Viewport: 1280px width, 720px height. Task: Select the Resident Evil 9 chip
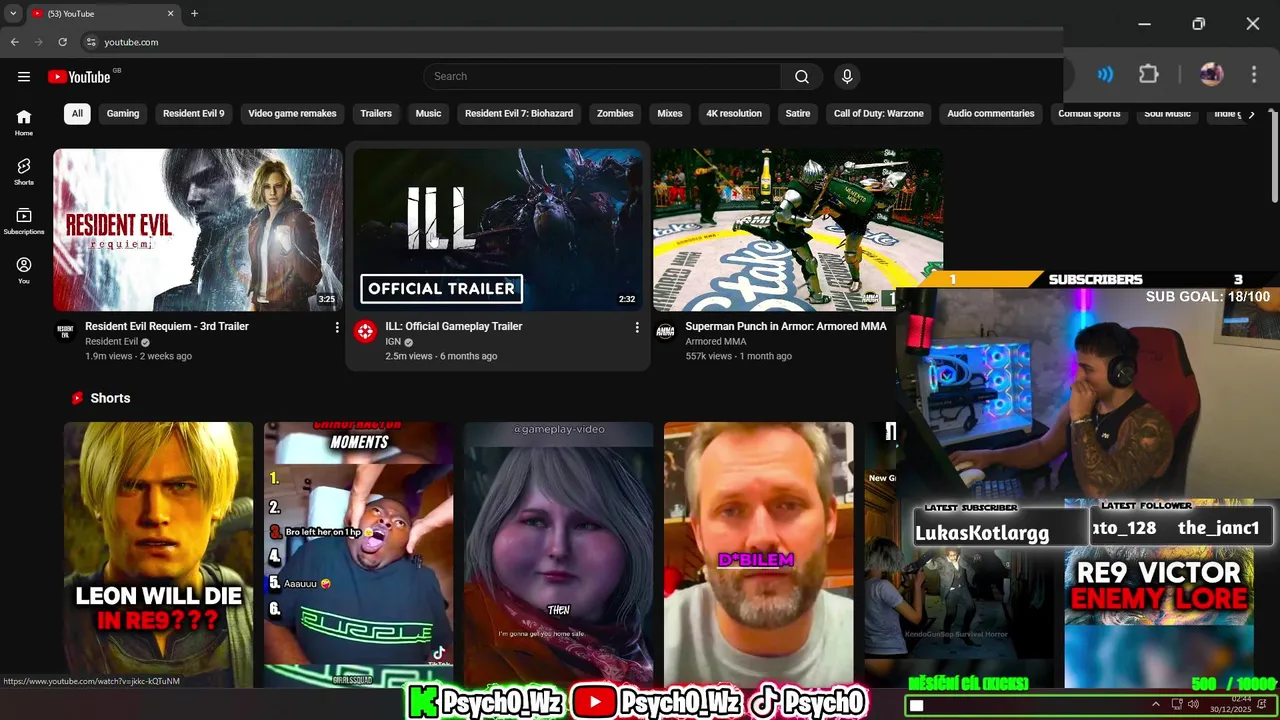(x=194, y=114)
